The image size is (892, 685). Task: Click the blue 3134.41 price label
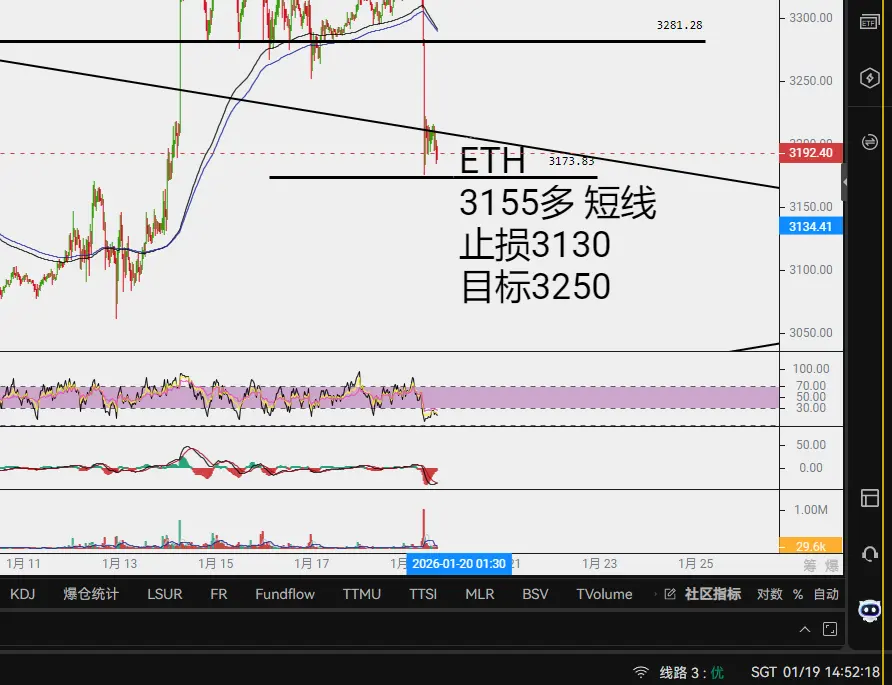tap(811, 226)
